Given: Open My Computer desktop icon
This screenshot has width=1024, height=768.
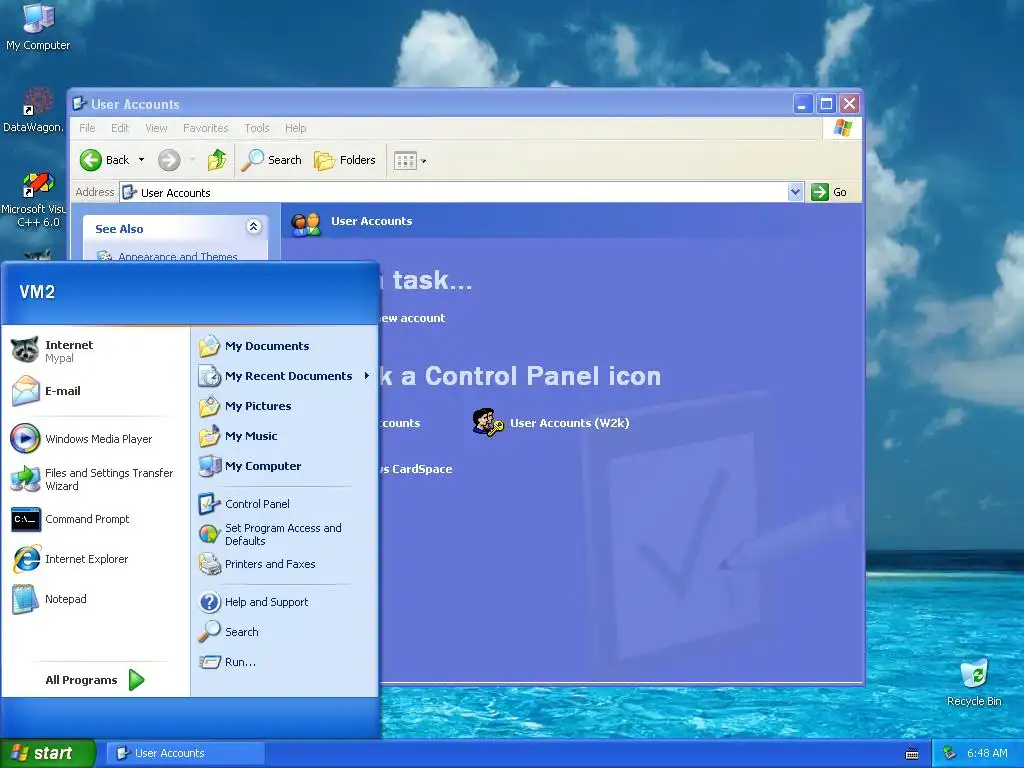Looking at the screenshot, I should pyautogui.click(x=38, y=27).
